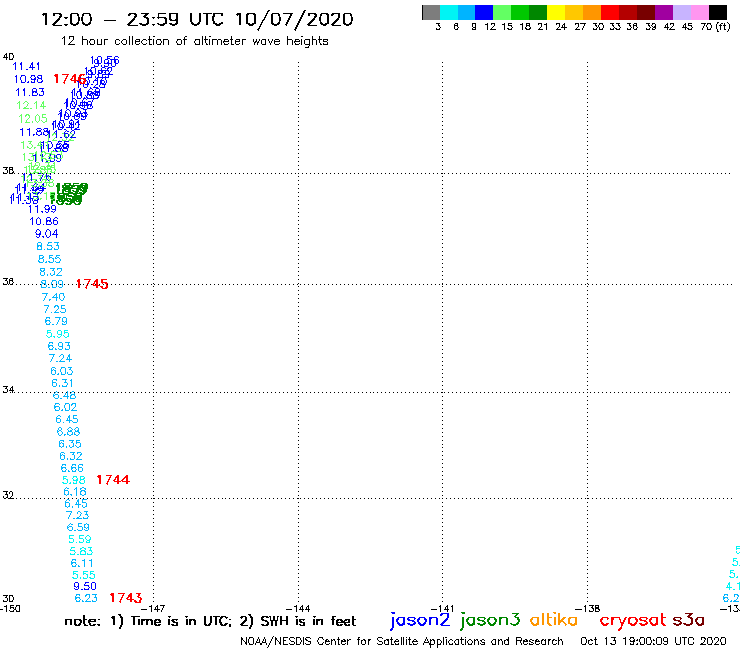Click the 6.11 wave height value

(x=82, y=563)
